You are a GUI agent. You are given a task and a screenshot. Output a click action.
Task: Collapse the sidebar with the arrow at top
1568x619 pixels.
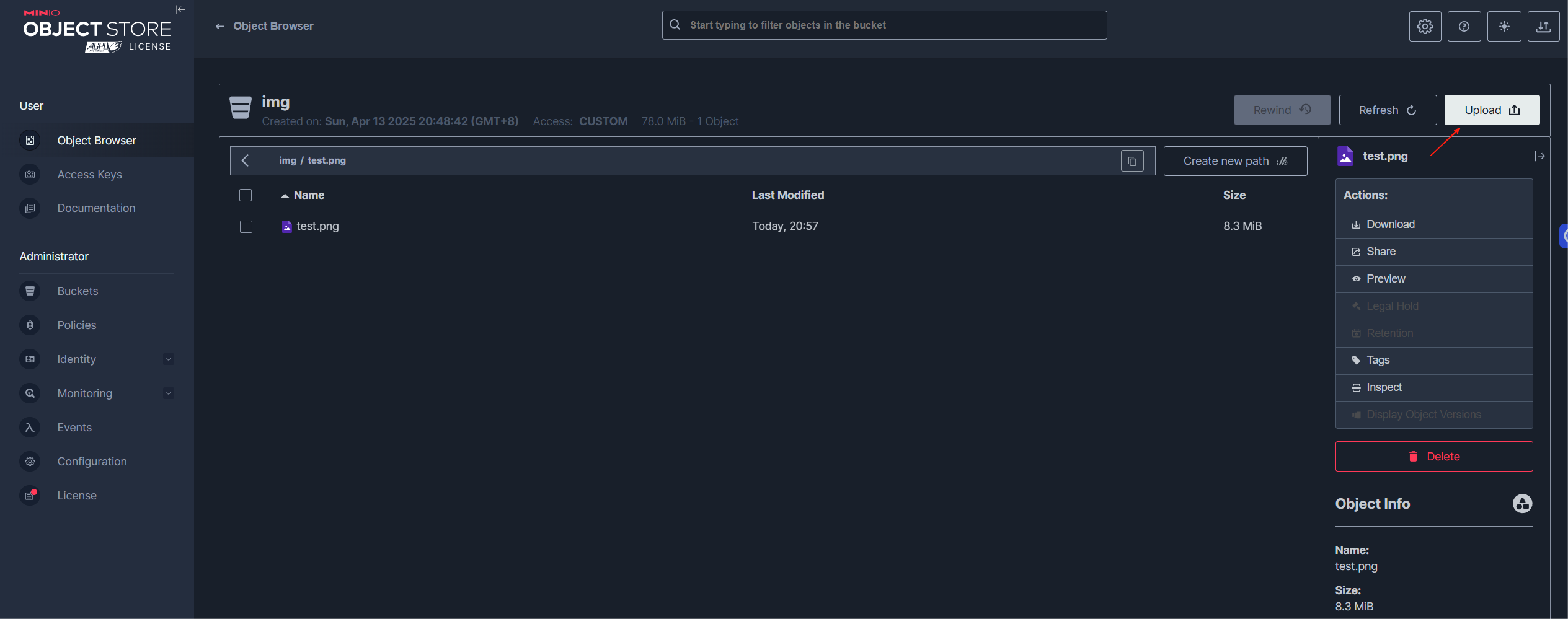click(x=180, y=9)
